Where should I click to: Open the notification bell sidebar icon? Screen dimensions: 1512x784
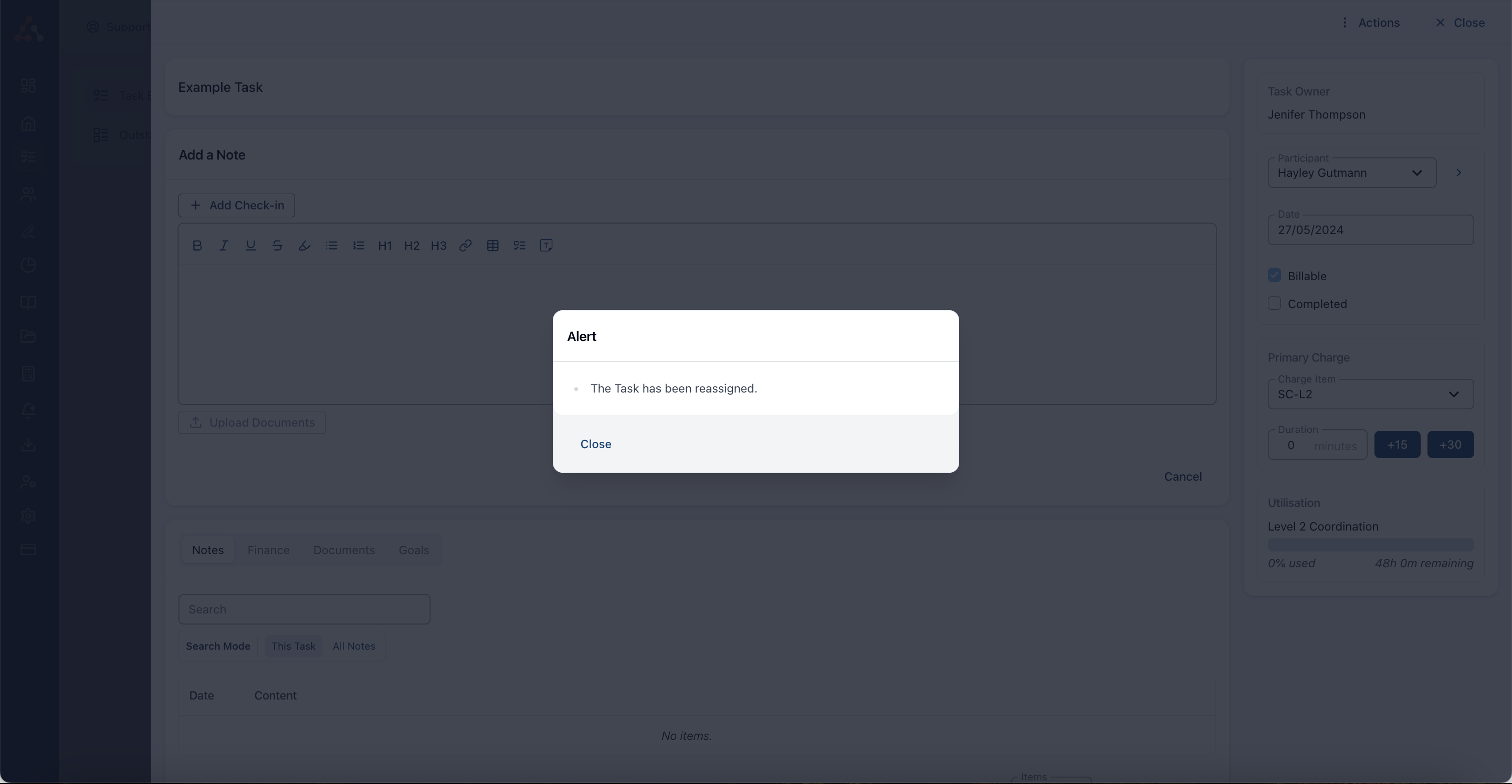coord(28,411)
